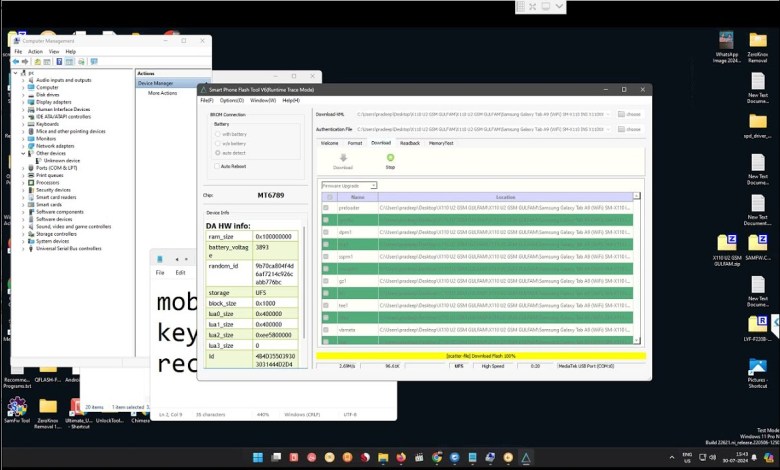Click the Audio inputs and outputs device icon

pyautogui.click(x=31, y=80)
